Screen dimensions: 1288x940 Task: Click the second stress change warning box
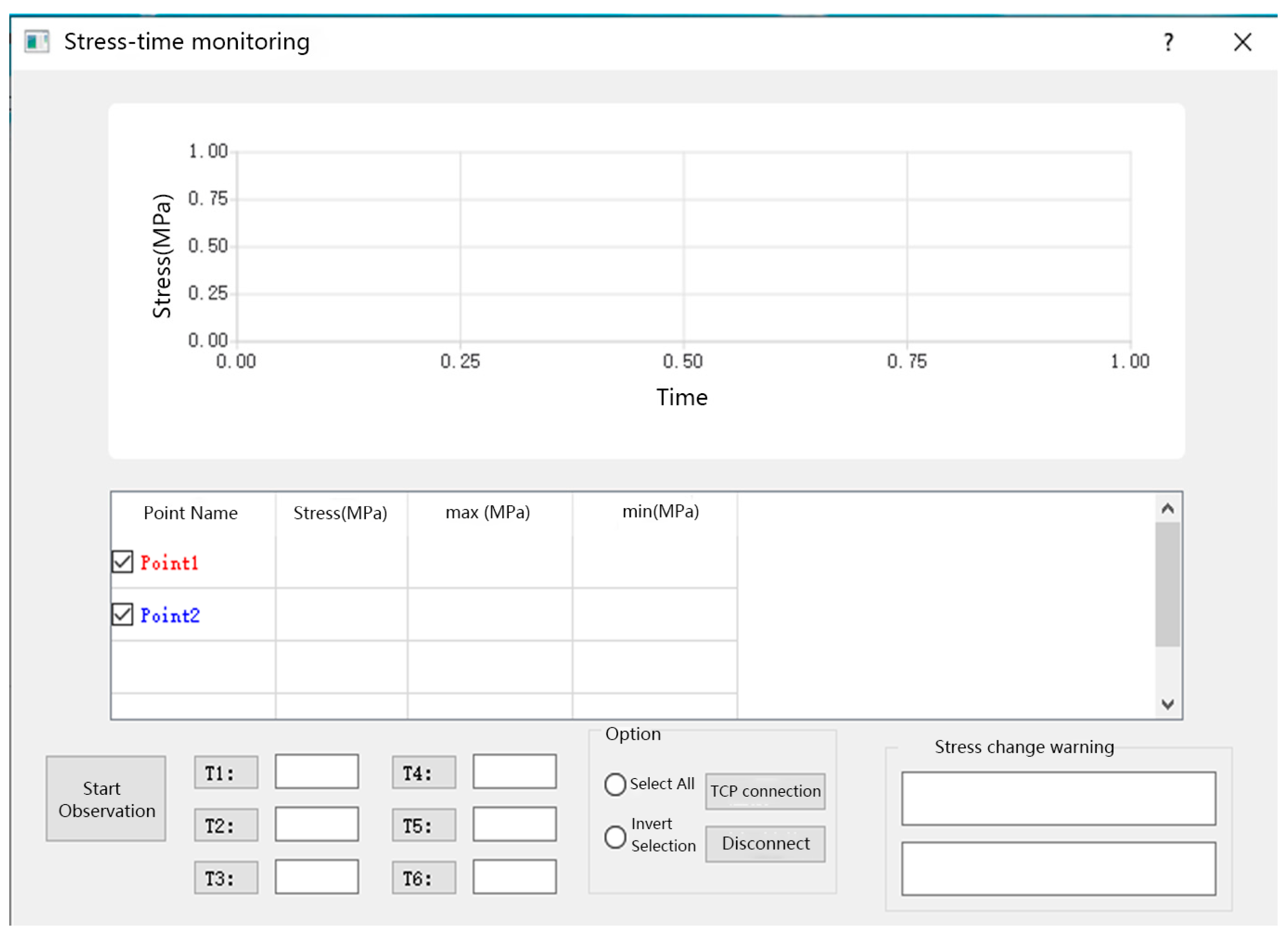[1059, 868]
